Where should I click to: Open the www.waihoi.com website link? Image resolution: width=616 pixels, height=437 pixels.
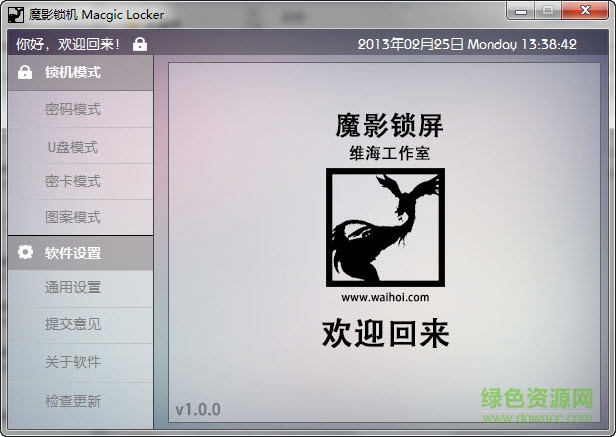(x=385, y=297)
